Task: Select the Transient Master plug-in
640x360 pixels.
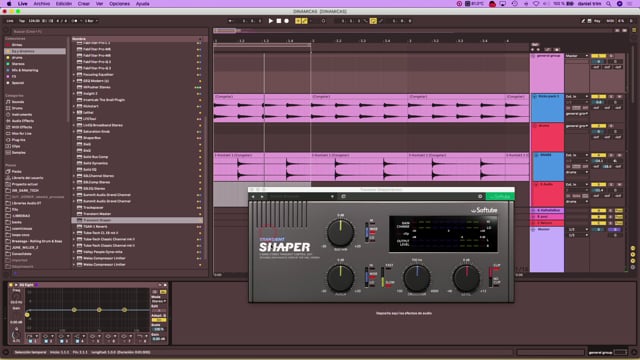Action: click(x=137, y=213)
